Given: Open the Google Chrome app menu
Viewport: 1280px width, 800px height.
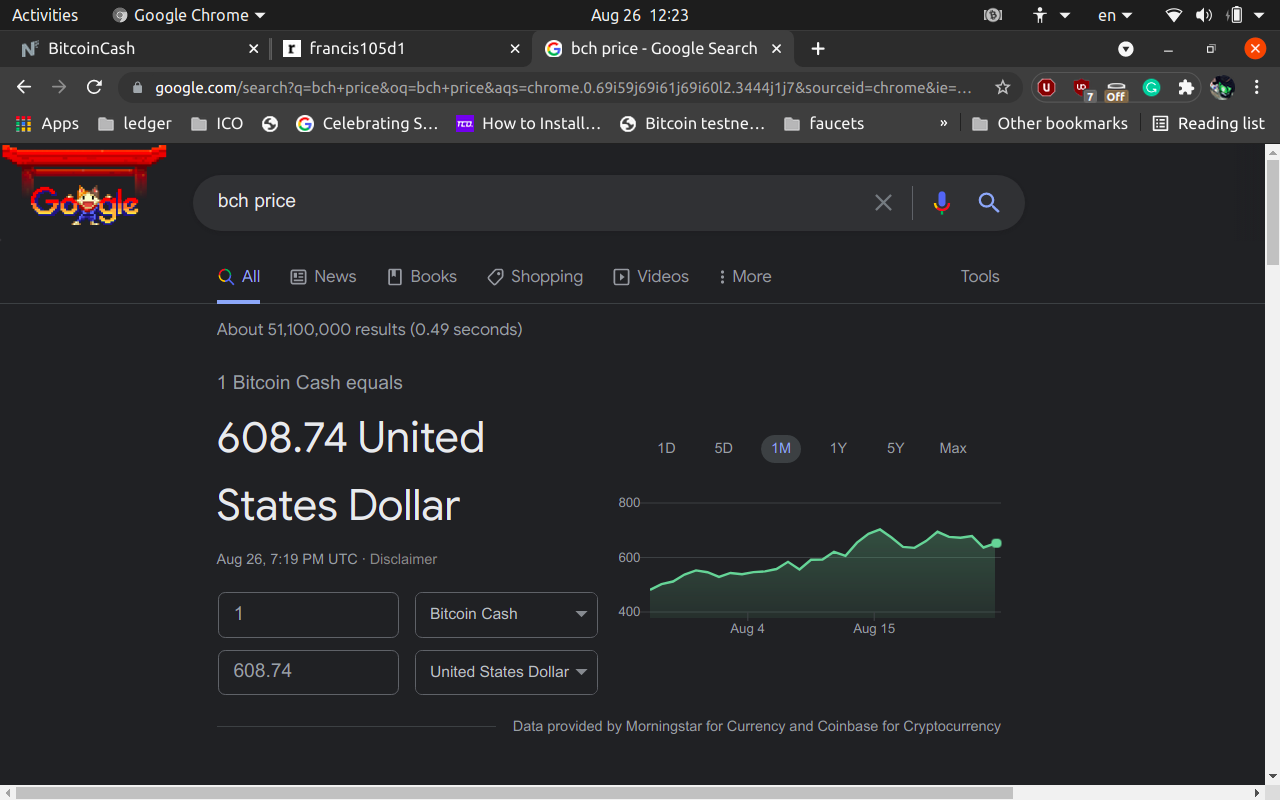Looking at the screenshot, I should click(x=189, y=15).
